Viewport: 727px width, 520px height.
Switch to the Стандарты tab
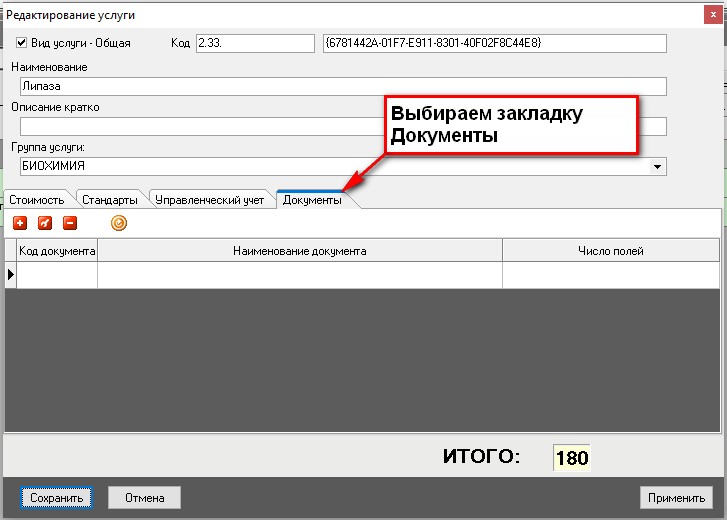tap(110, 200)
